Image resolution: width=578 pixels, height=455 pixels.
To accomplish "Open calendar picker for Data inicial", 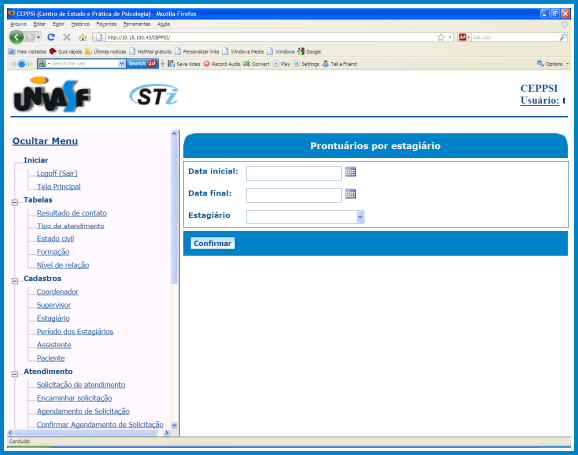I will [350, 172].
